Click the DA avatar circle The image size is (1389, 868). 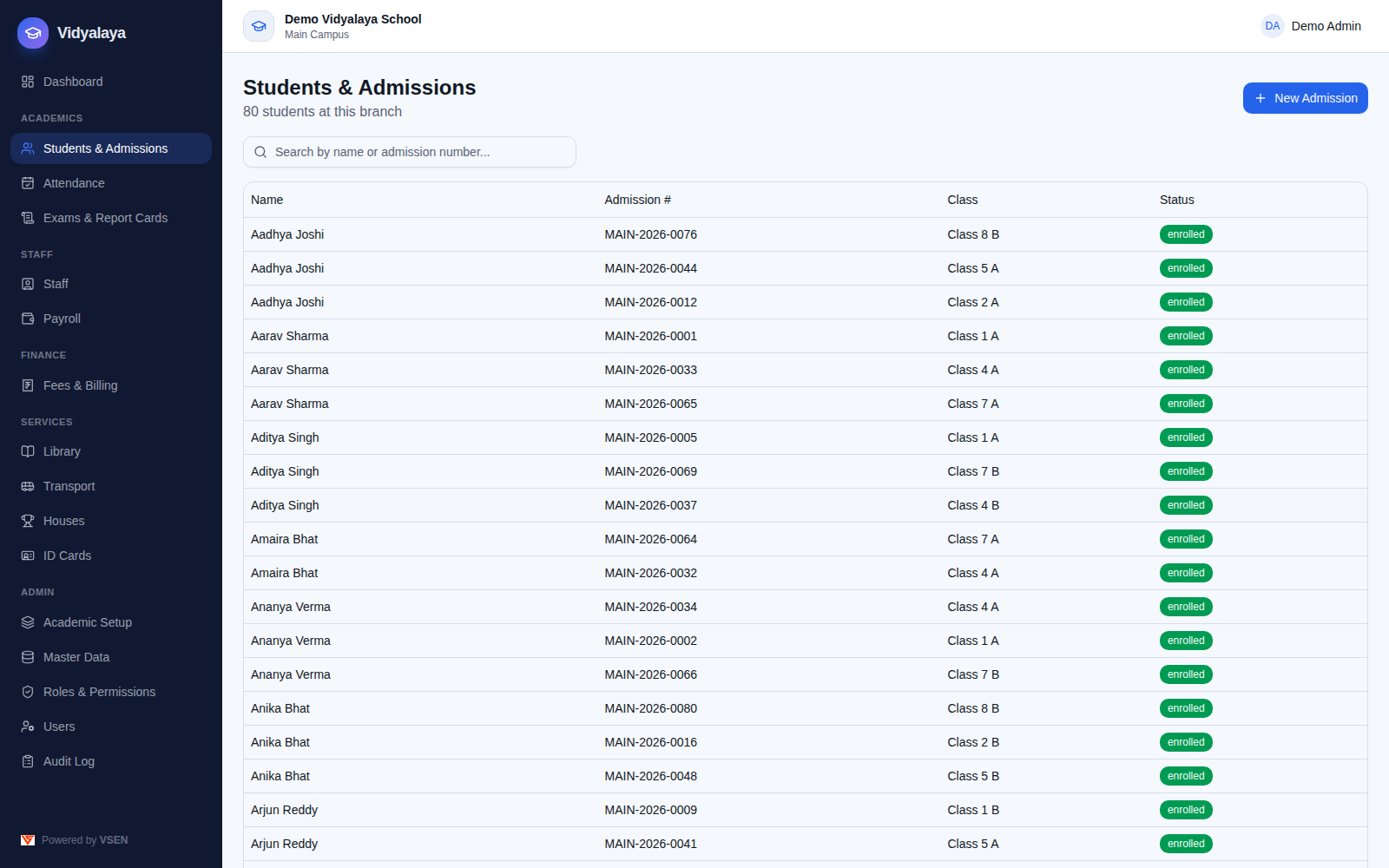click(x=1273, y=26)
